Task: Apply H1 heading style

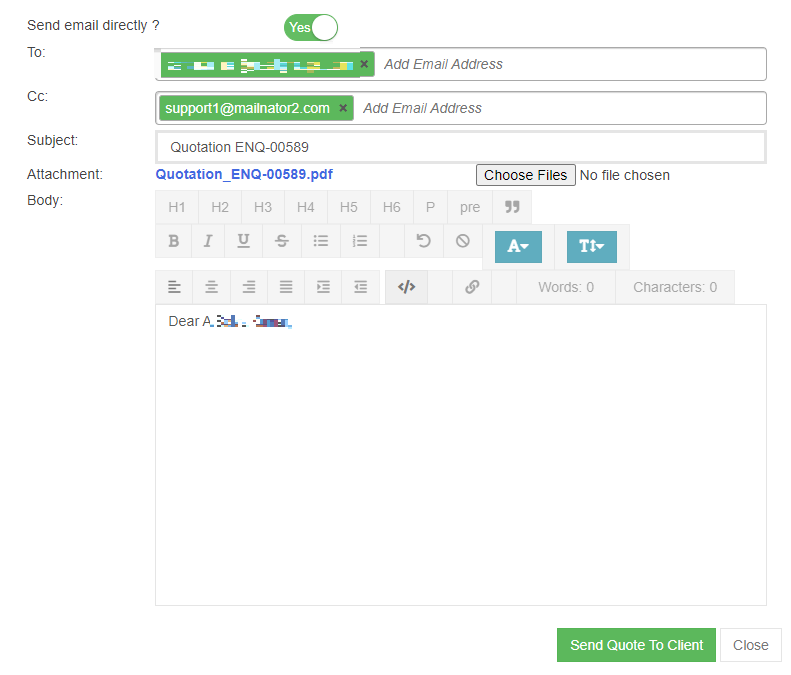Action: (177, 207)
